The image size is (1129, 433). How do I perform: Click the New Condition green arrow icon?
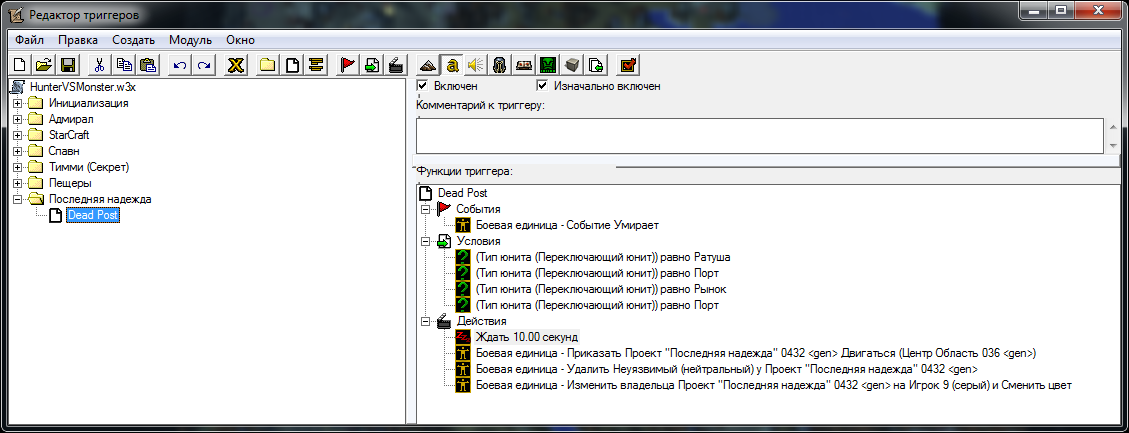pyautogui.click(x=372, y=66)
